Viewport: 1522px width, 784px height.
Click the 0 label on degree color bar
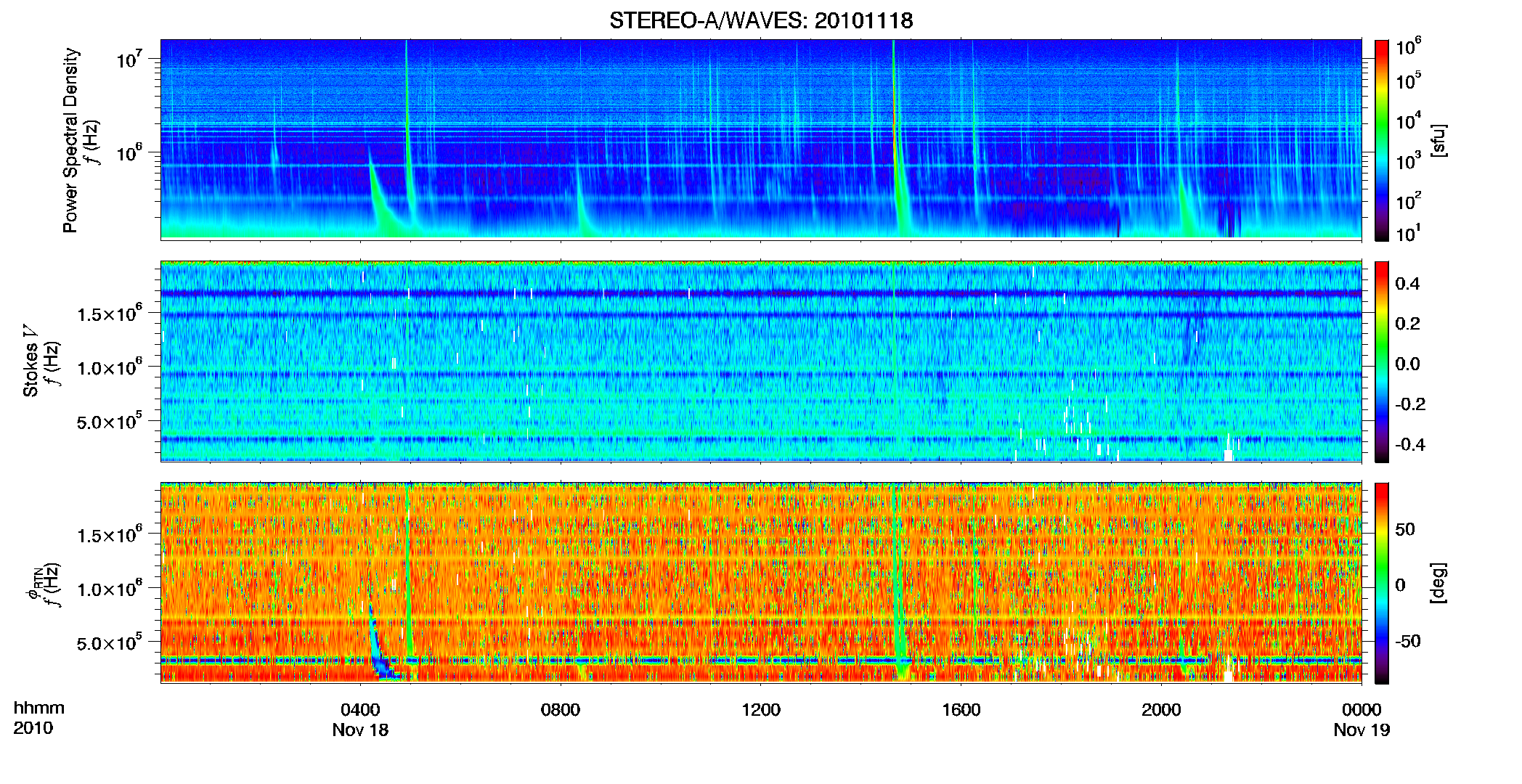click(1401, 585)
